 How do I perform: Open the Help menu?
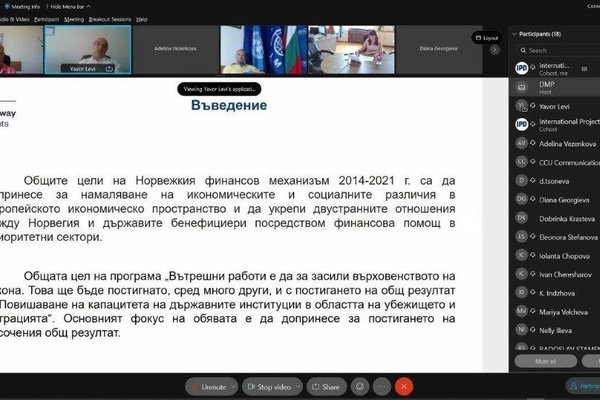click(x=142, y=19)
